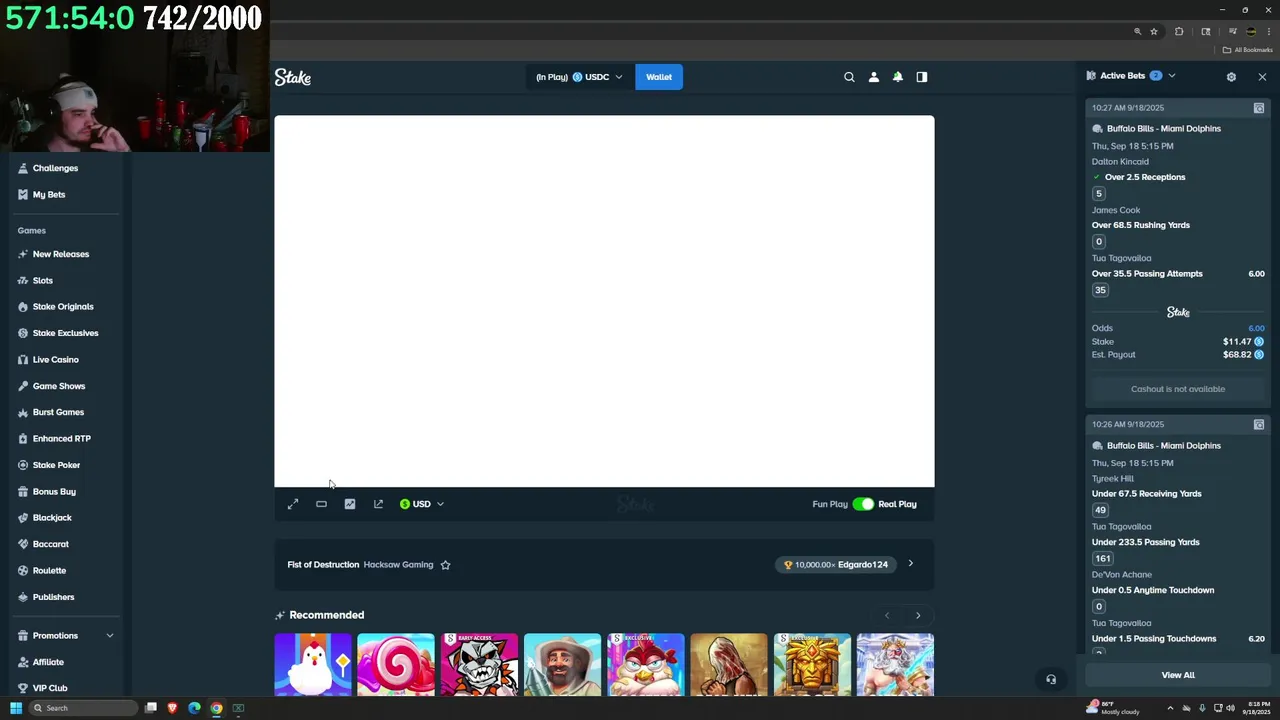Open the browser extensions puzzle icon
The width and height of the screenshot is (1280, 720).
point(1179,32)
